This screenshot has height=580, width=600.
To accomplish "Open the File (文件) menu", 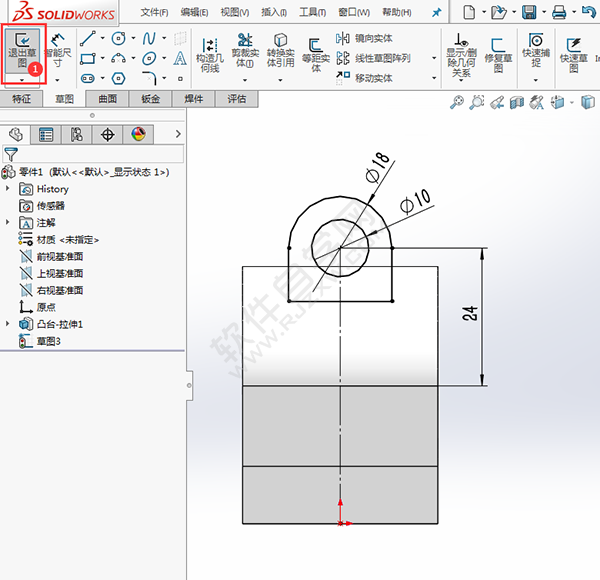I will click(154, 13).
